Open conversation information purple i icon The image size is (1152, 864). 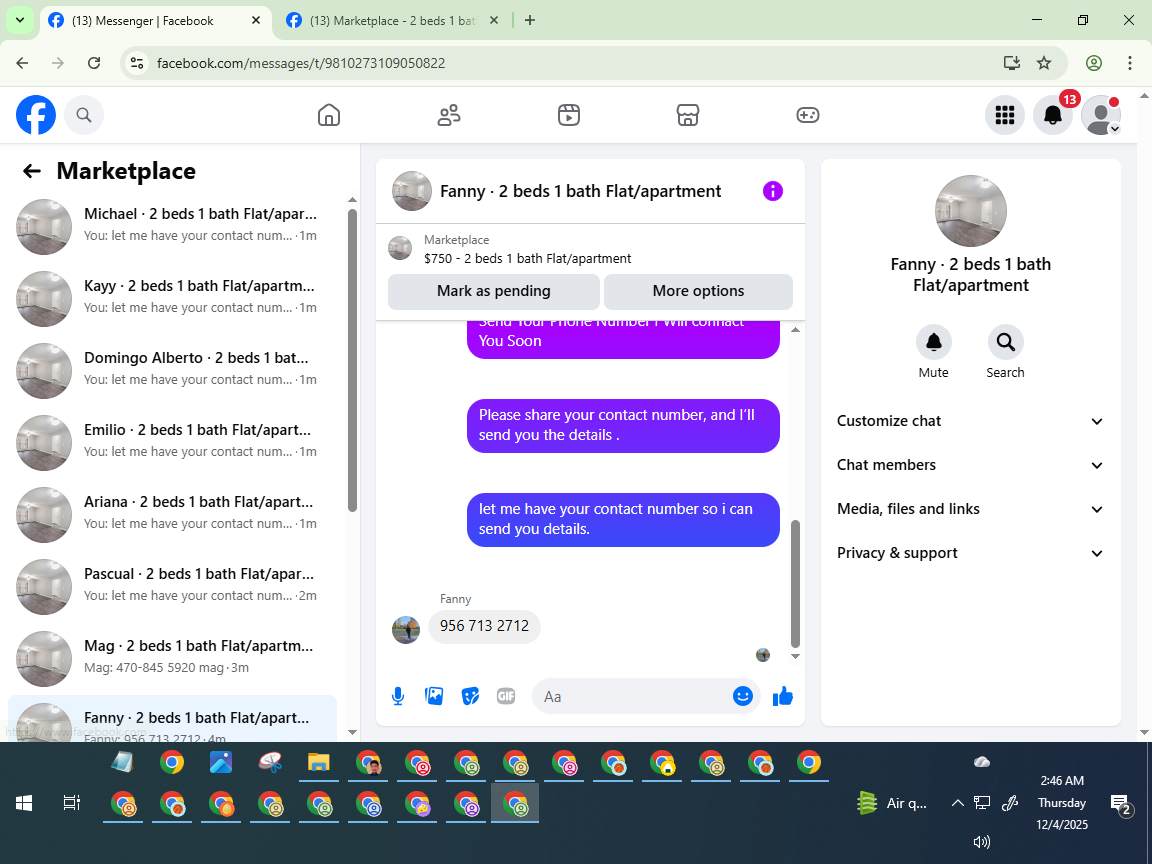click(x=773, y=191)
